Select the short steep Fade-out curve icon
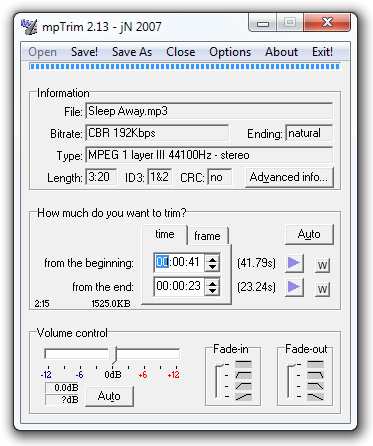 (315, 375)
